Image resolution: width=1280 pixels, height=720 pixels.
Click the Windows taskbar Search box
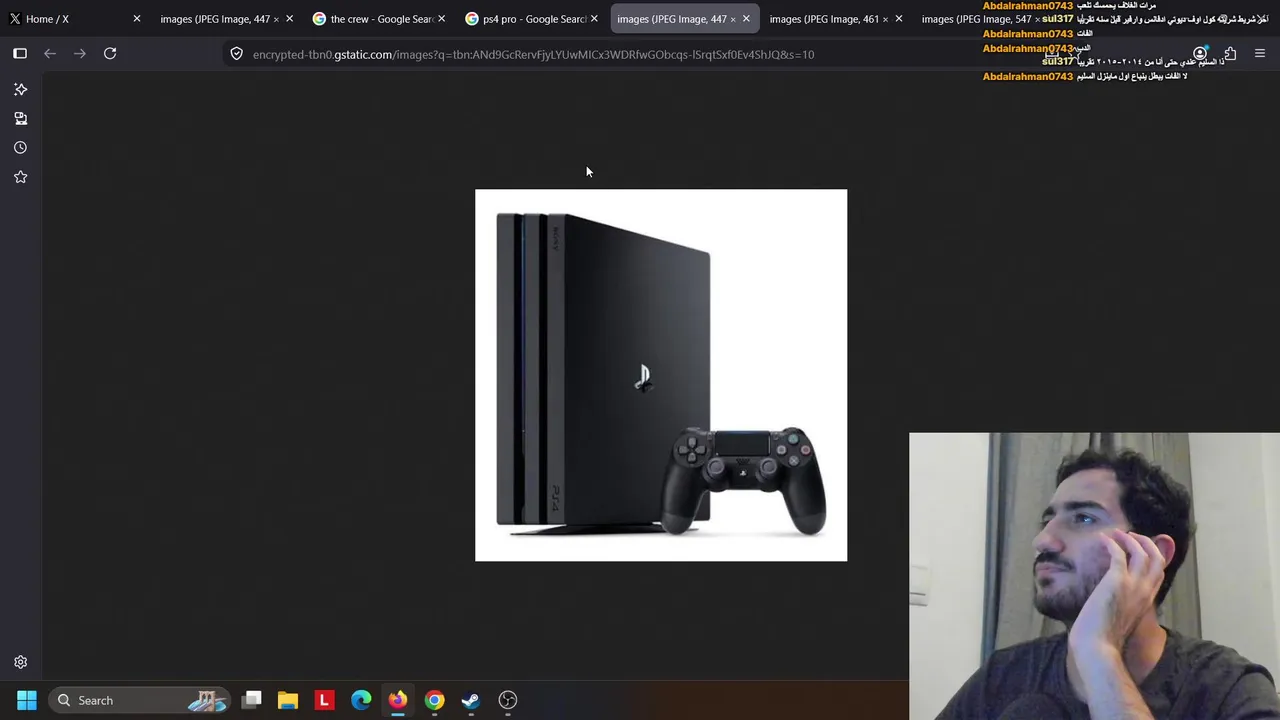(x=140, y=700)
